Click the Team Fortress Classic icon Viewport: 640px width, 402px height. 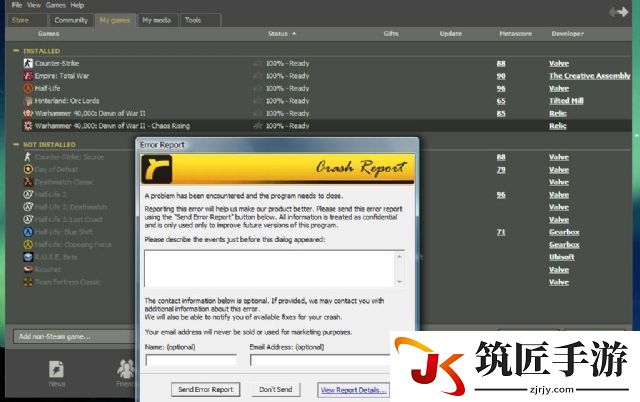(x=28, y=282)
